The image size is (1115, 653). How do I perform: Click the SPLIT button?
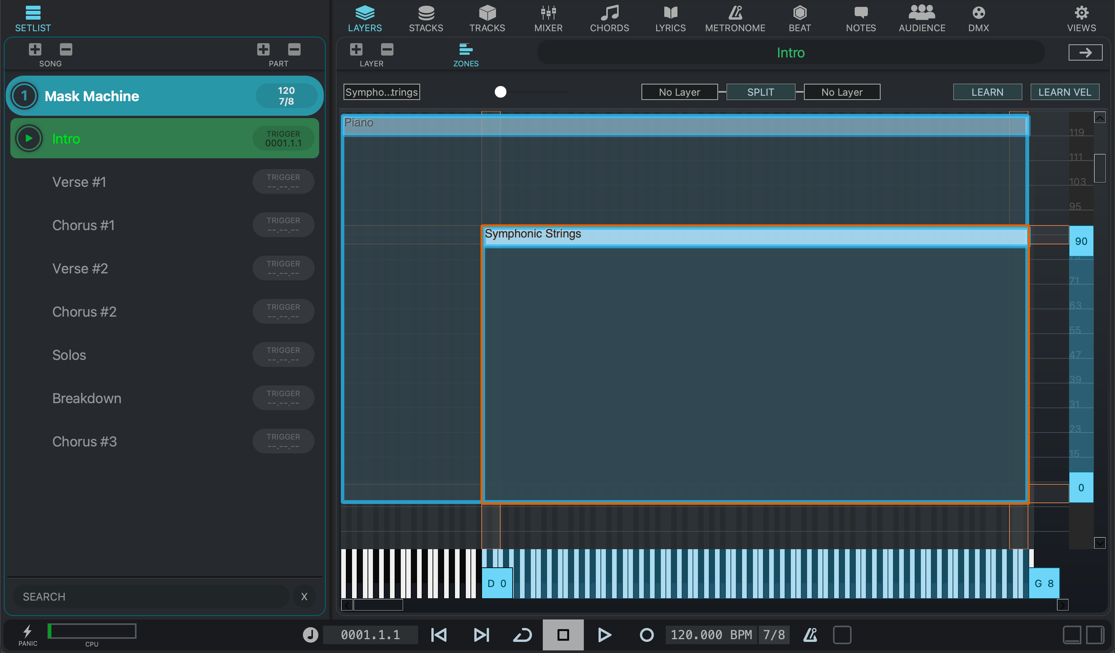[760, 92]
